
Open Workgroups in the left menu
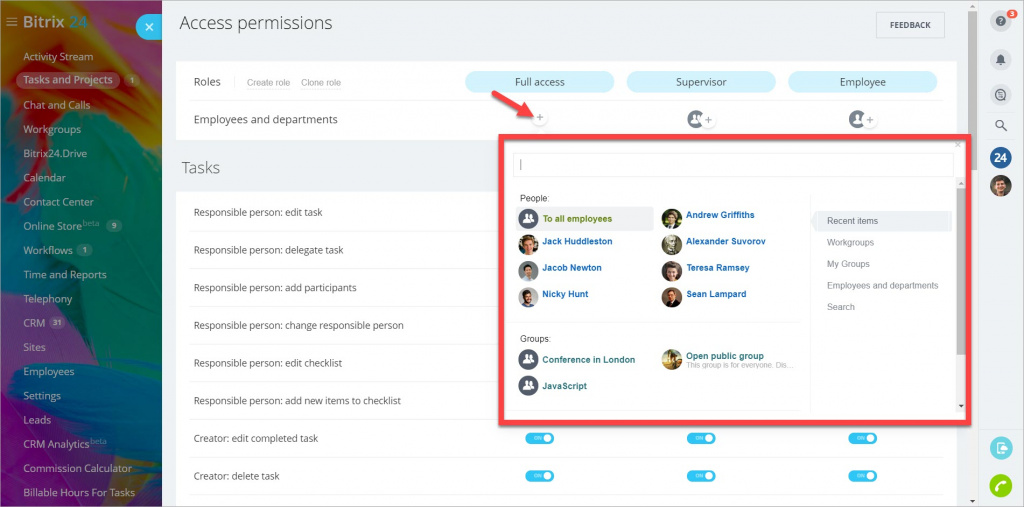[x=52, y=129]
